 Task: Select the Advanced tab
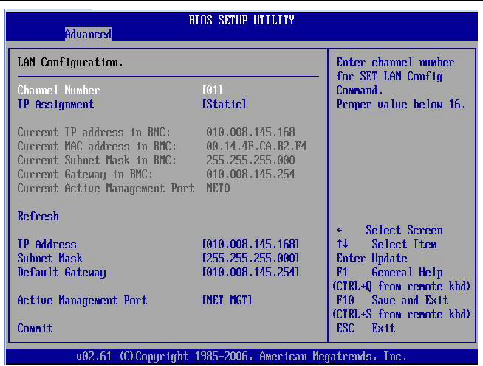click(88, 34)
